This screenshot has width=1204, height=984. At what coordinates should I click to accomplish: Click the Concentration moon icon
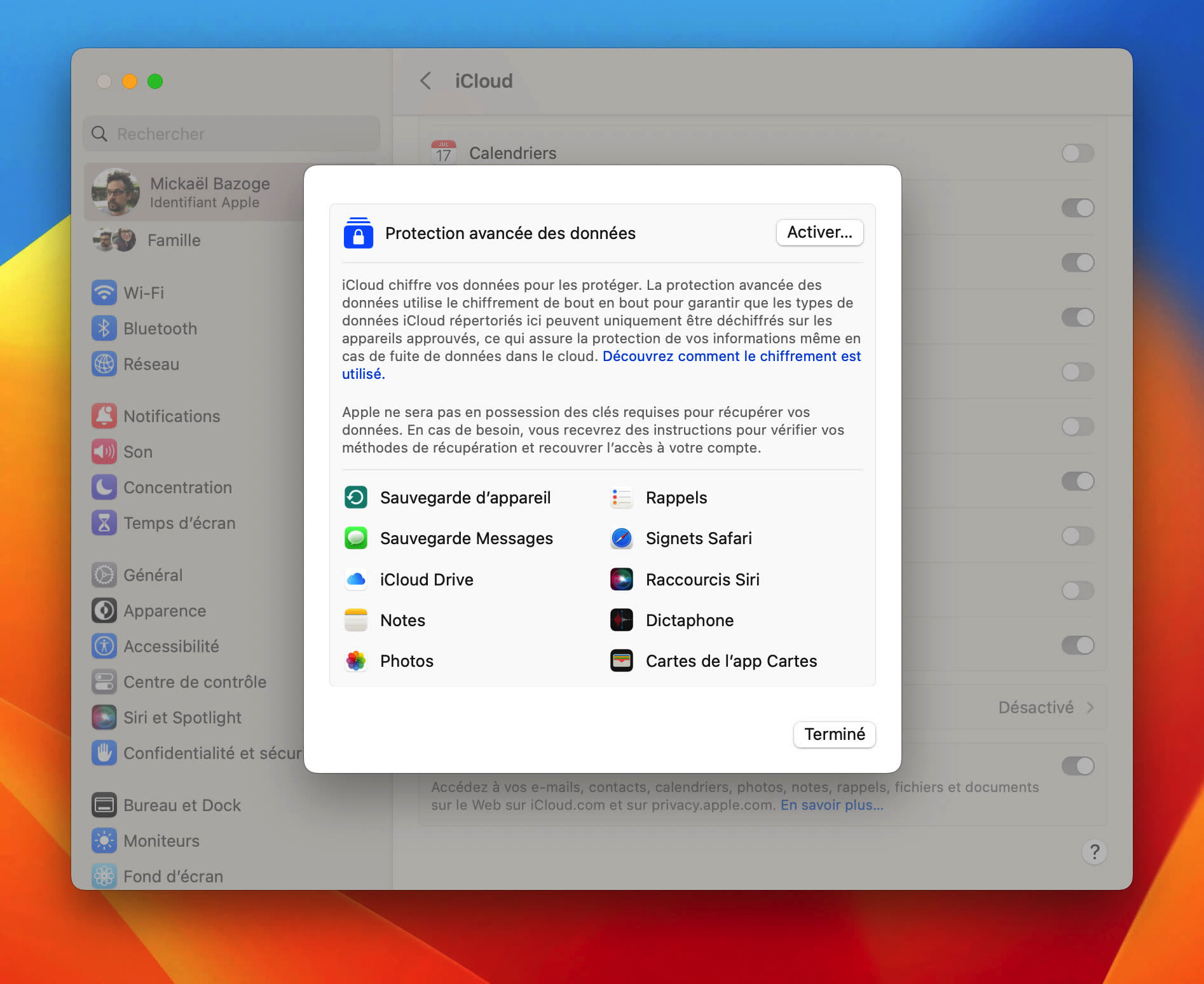pyautogui.click(x=104, y=487)
